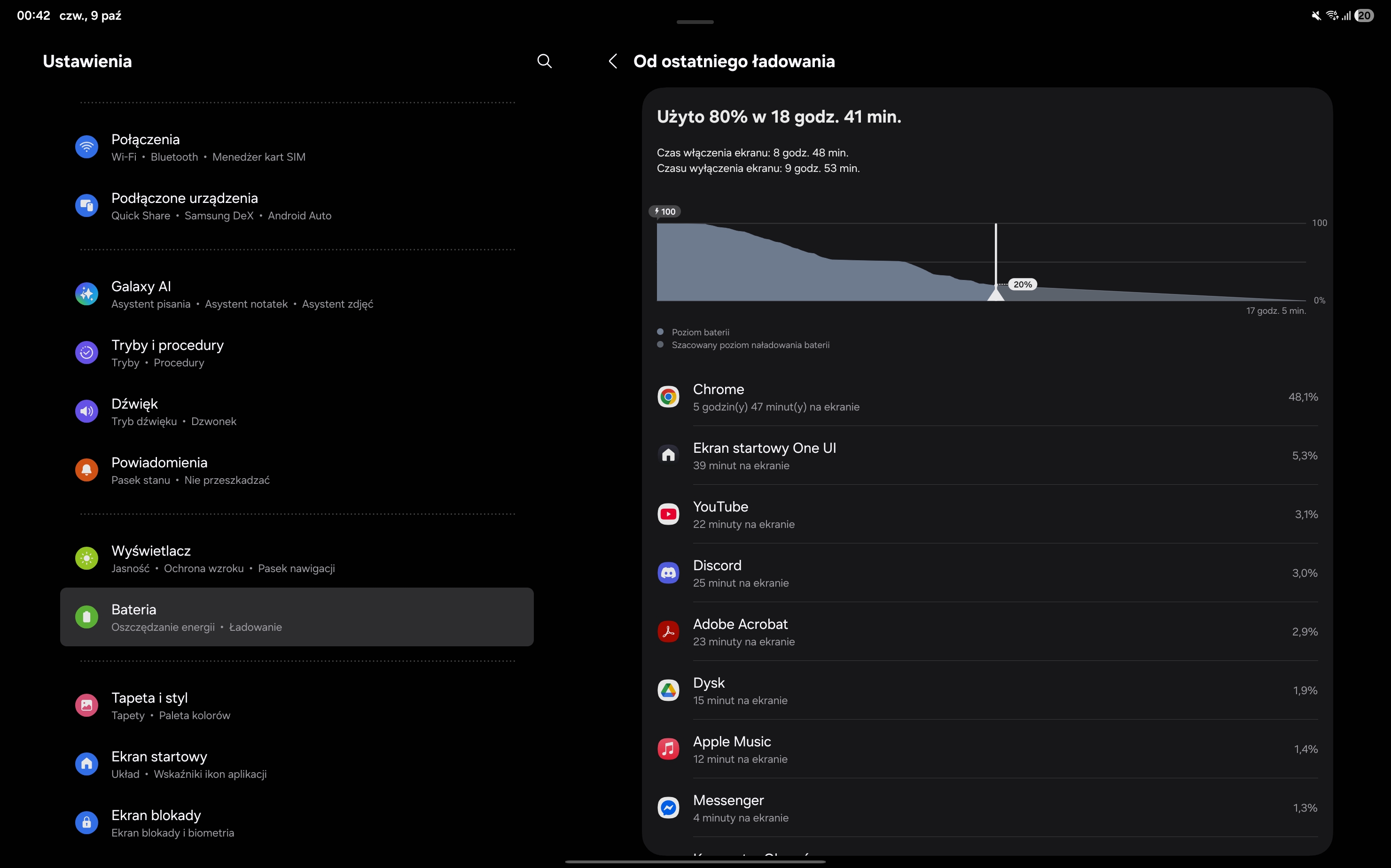Click the 100 charging label on graph
1391x868 pixels.
pyautogui.click(x=664, y=212)
